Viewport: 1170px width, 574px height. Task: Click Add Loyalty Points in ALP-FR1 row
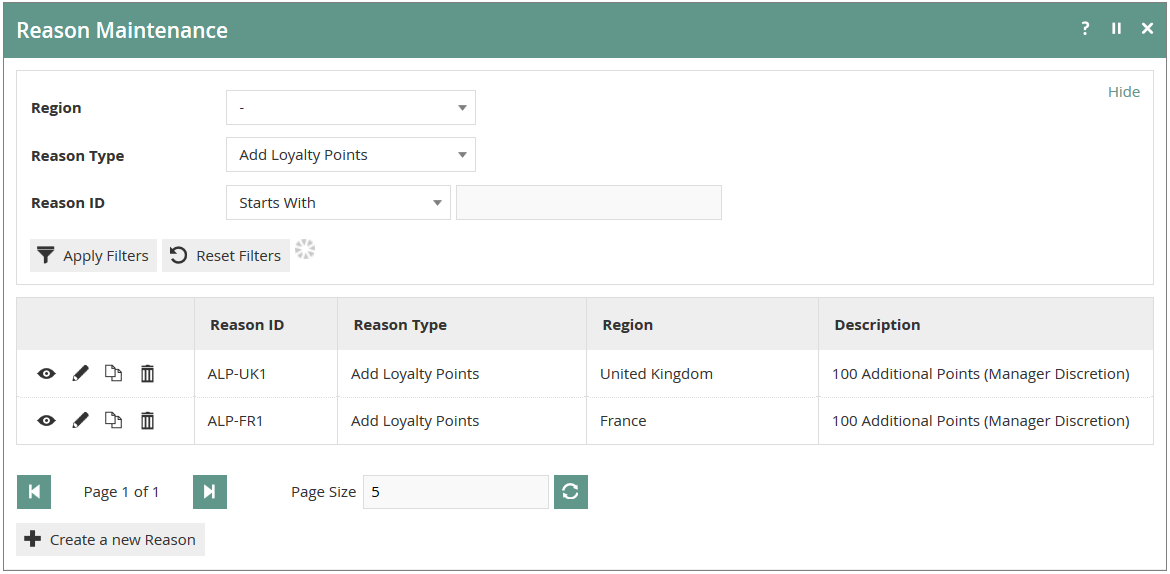click(462, 421)
